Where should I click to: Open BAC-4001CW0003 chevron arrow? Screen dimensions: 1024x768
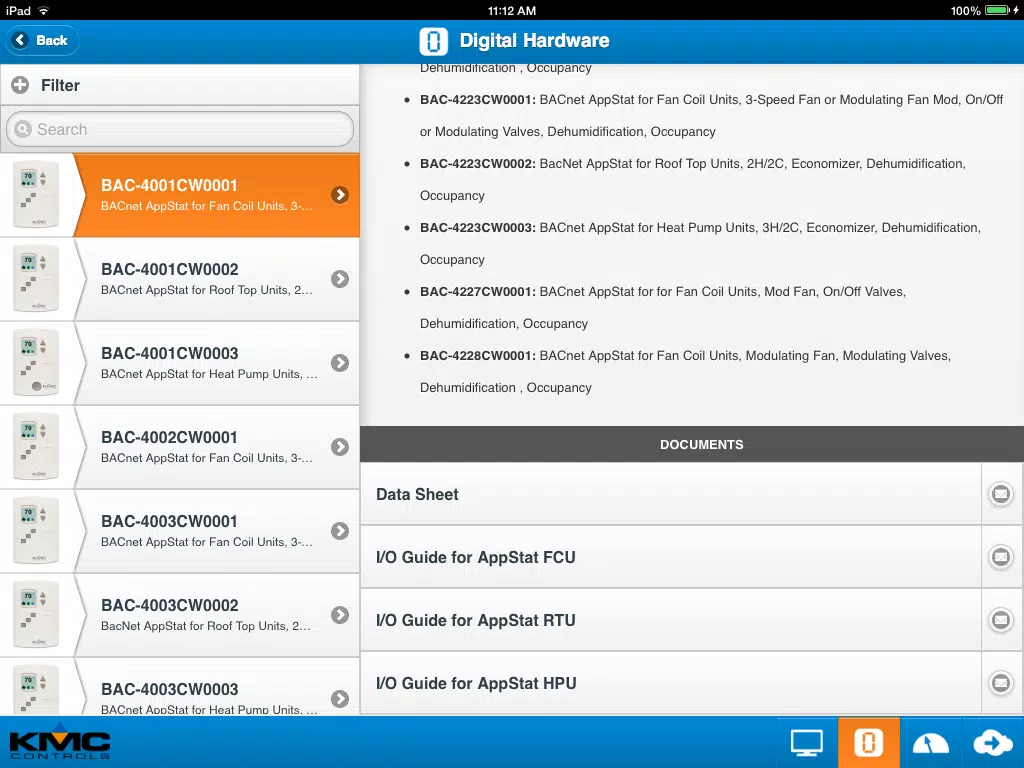(340, 363)
